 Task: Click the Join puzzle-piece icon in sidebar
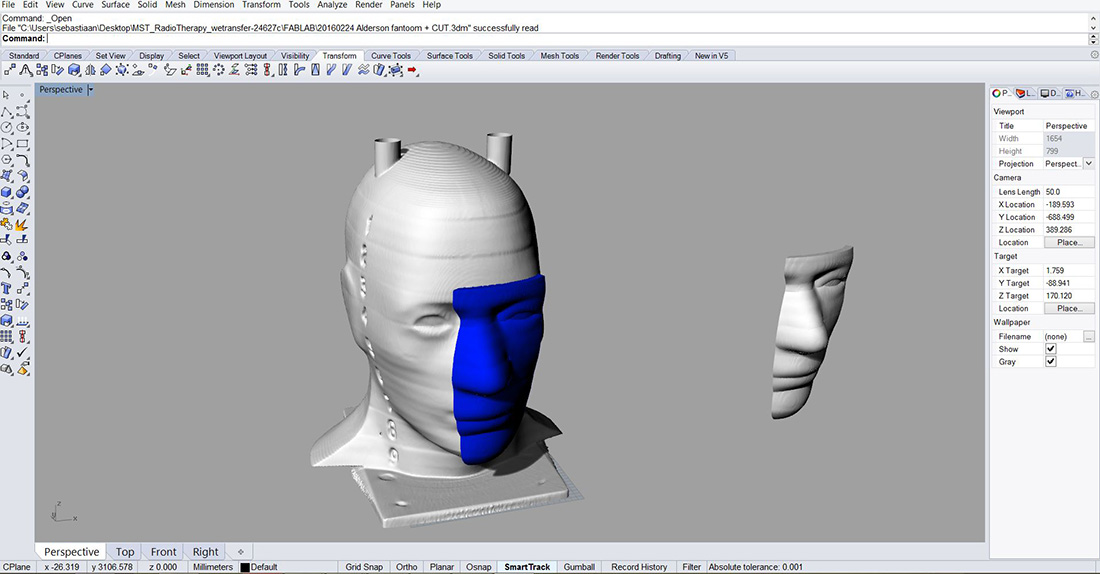(x=6, y=224)
